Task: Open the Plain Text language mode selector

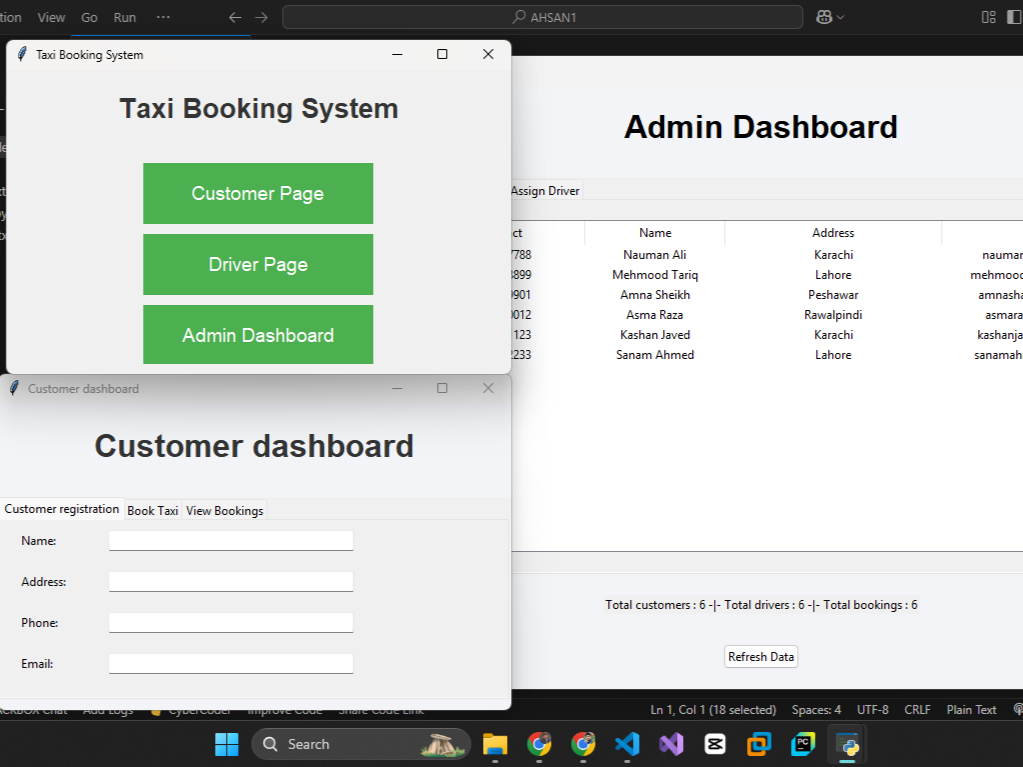Action: 971,709
